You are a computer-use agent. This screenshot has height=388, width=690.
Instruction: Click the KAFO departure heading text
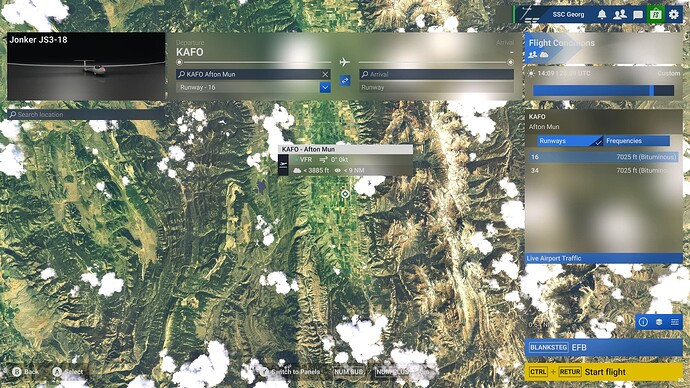pyautogui.click(x=190, y=52)
